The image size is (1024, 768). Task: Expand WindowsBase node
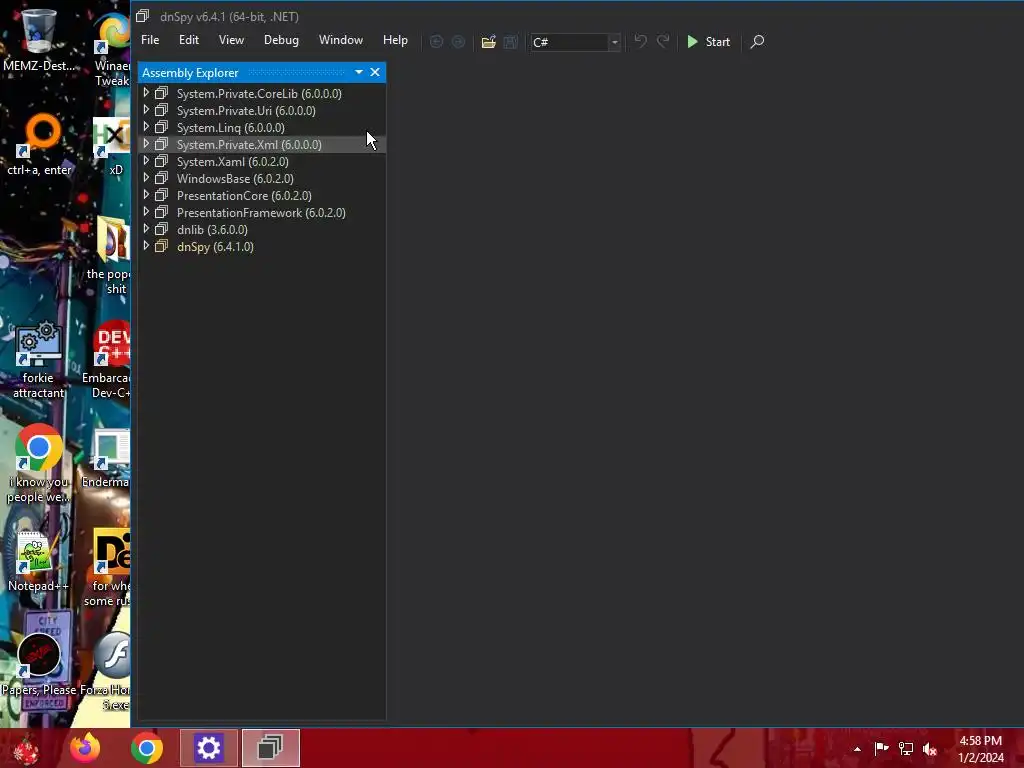point(146,178)
